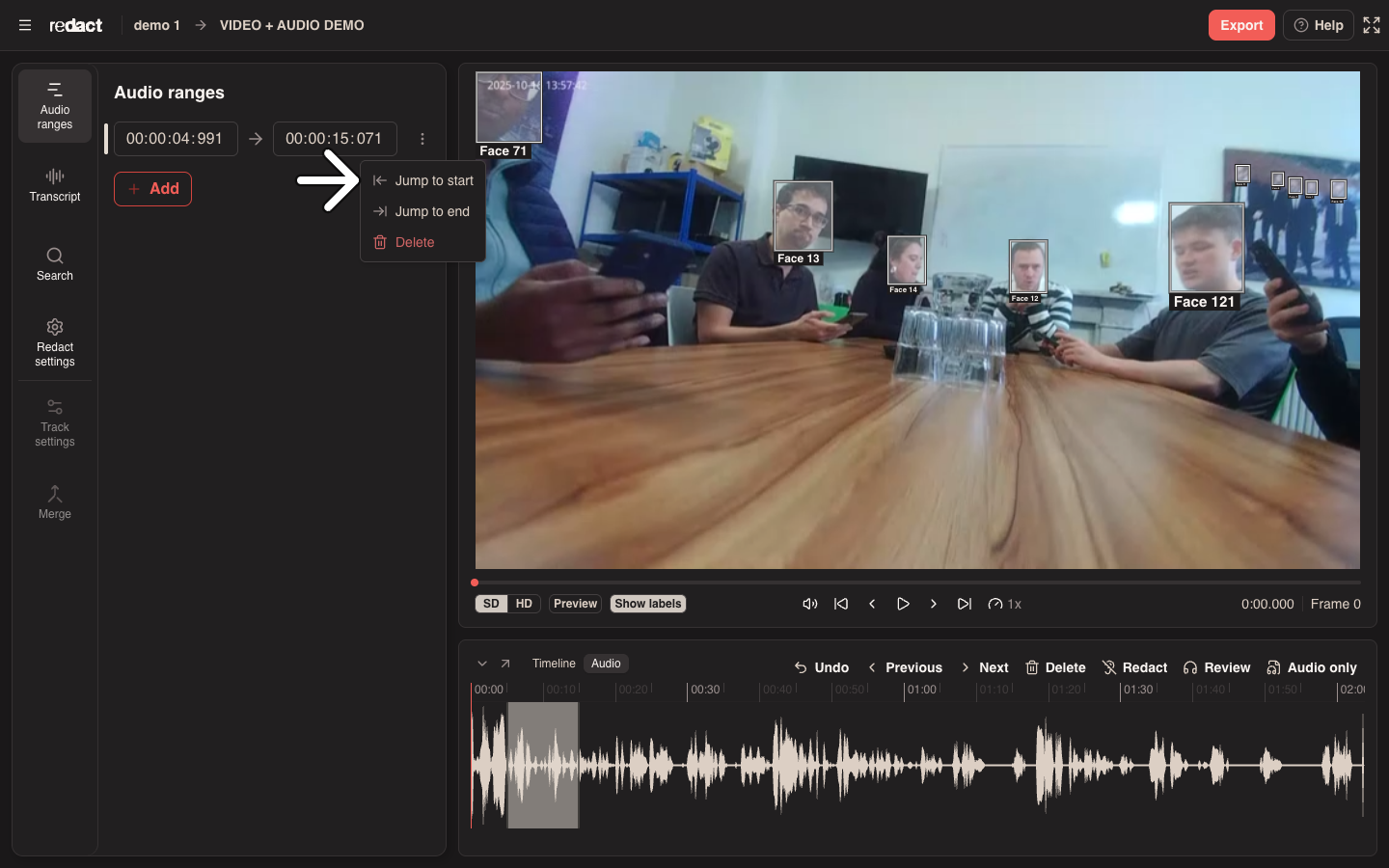The width and height of the screenshot is (1389, 868).
Task: Play the video
Action: [x=903, y=604]
